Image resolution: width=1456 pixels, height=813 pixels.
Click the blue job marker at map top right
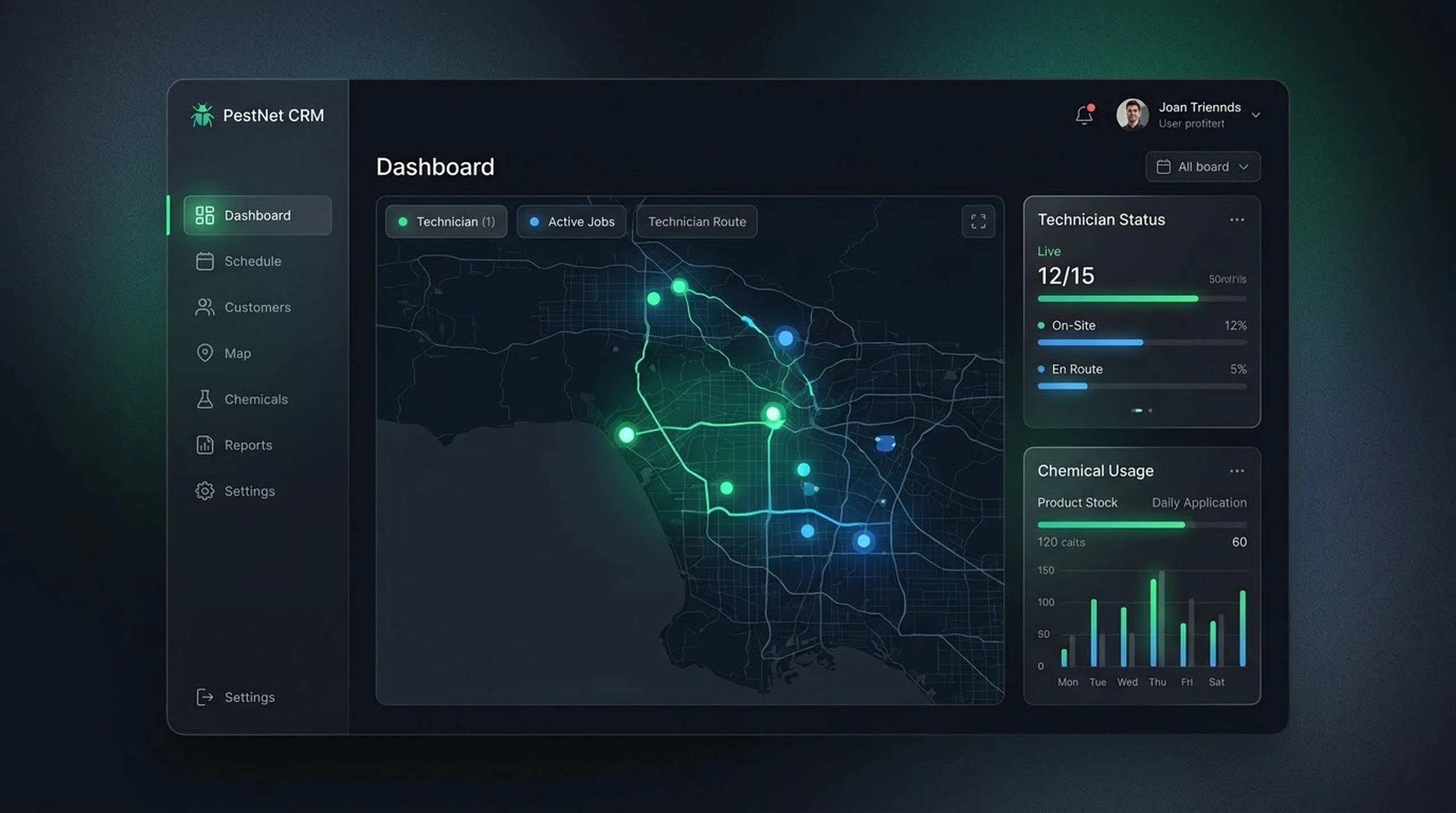point(785,338)
